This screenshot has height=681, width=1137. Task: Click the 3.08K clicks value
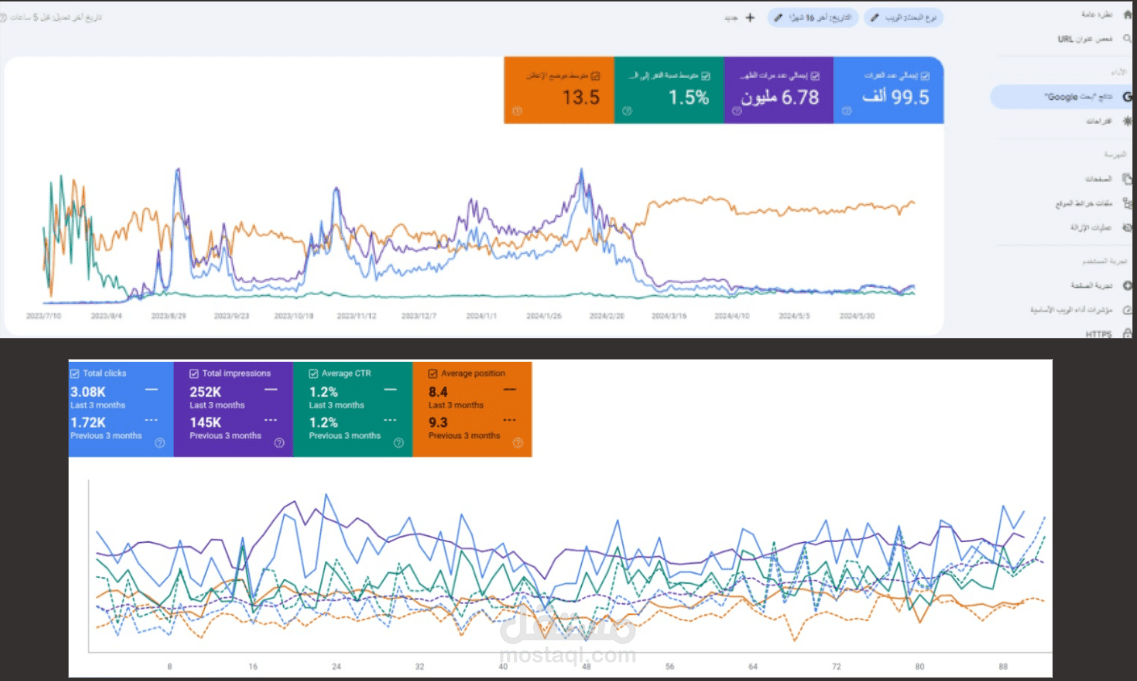point(88,392)
